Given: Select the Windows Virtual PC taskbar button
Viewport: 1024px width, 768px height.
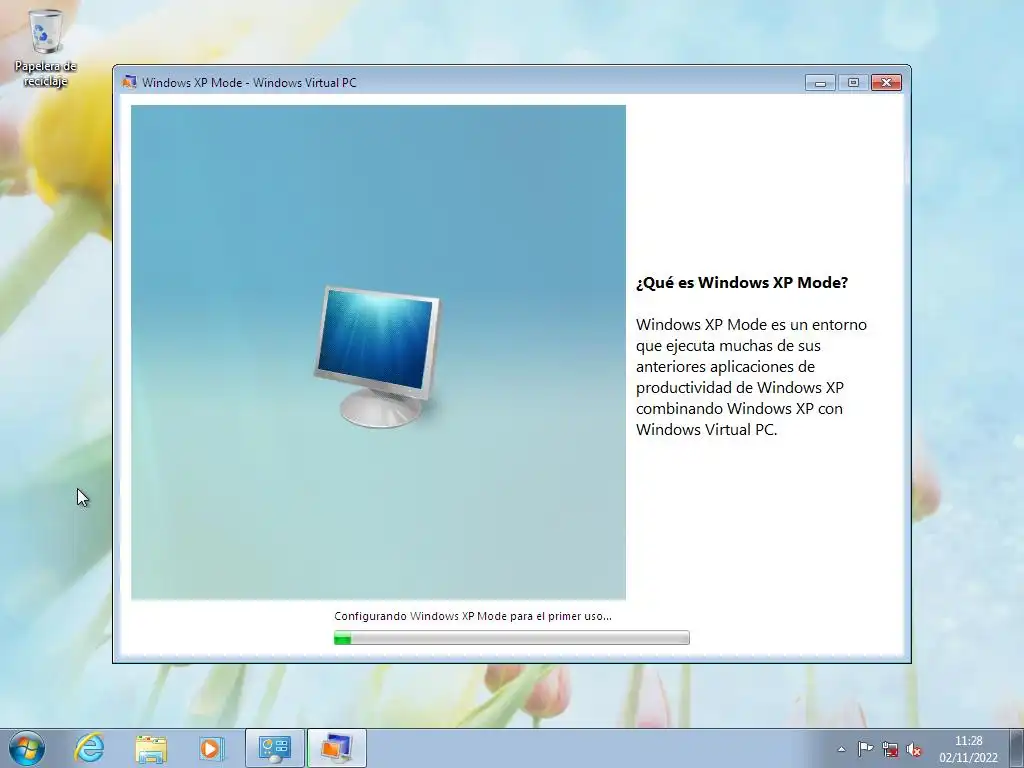Looking at the screenshot, I should 336,748.
